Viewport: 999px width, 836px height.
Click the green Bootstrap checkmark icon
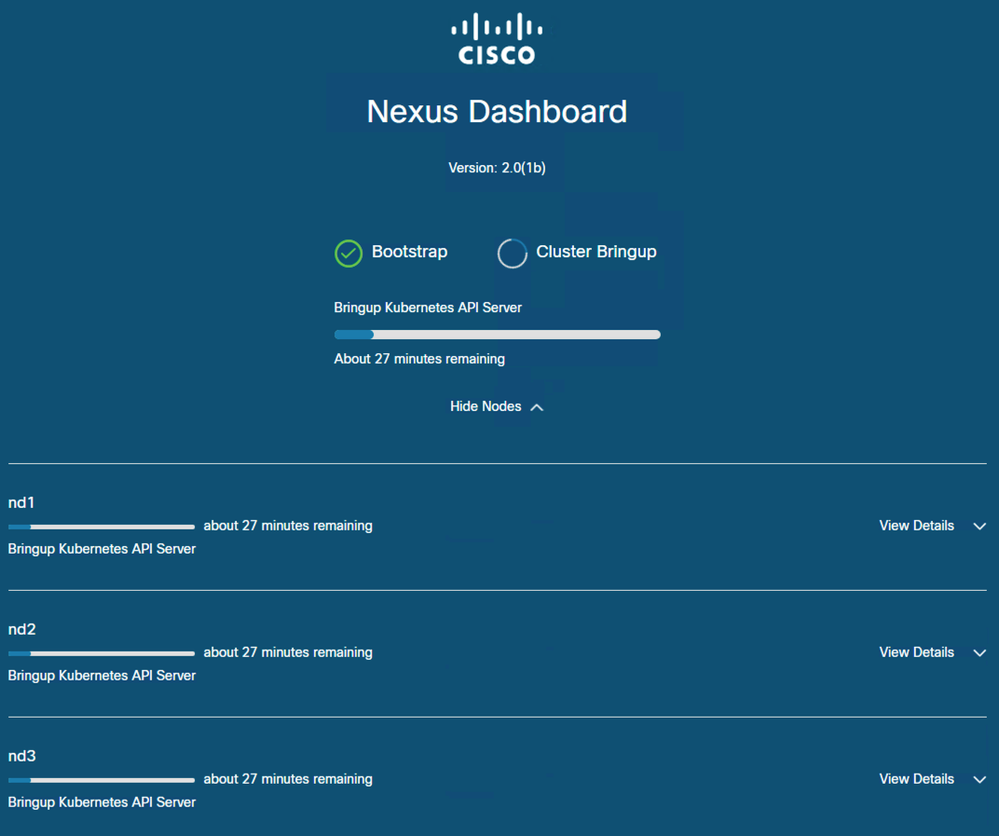pos(349,253)
